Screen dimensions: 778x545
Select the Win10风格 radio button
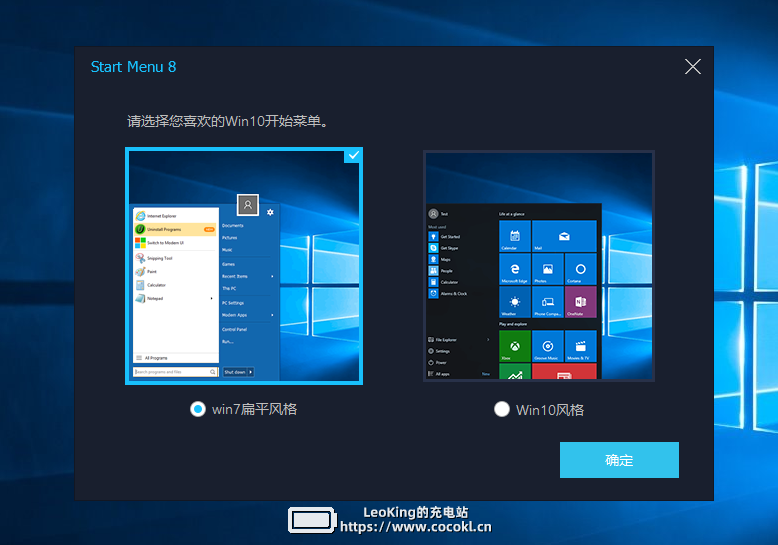coord(502,409)
